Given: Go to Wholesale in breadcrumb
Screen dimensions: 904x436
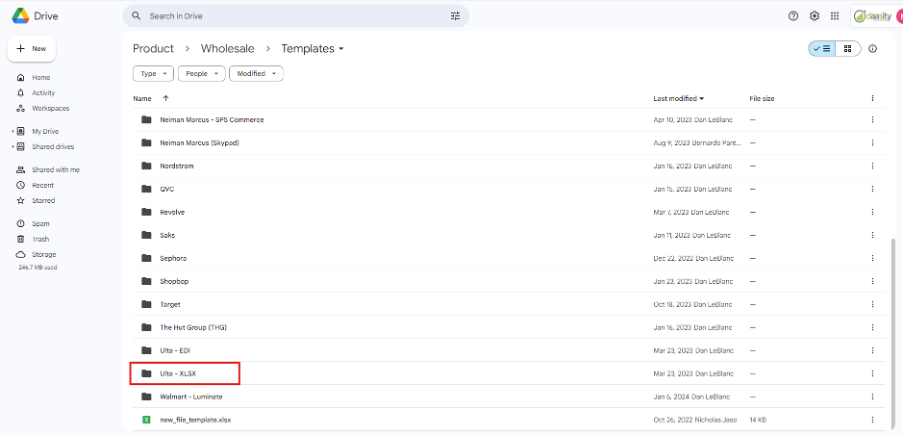Looking at the screenshot, I should [x=227, y=48].
